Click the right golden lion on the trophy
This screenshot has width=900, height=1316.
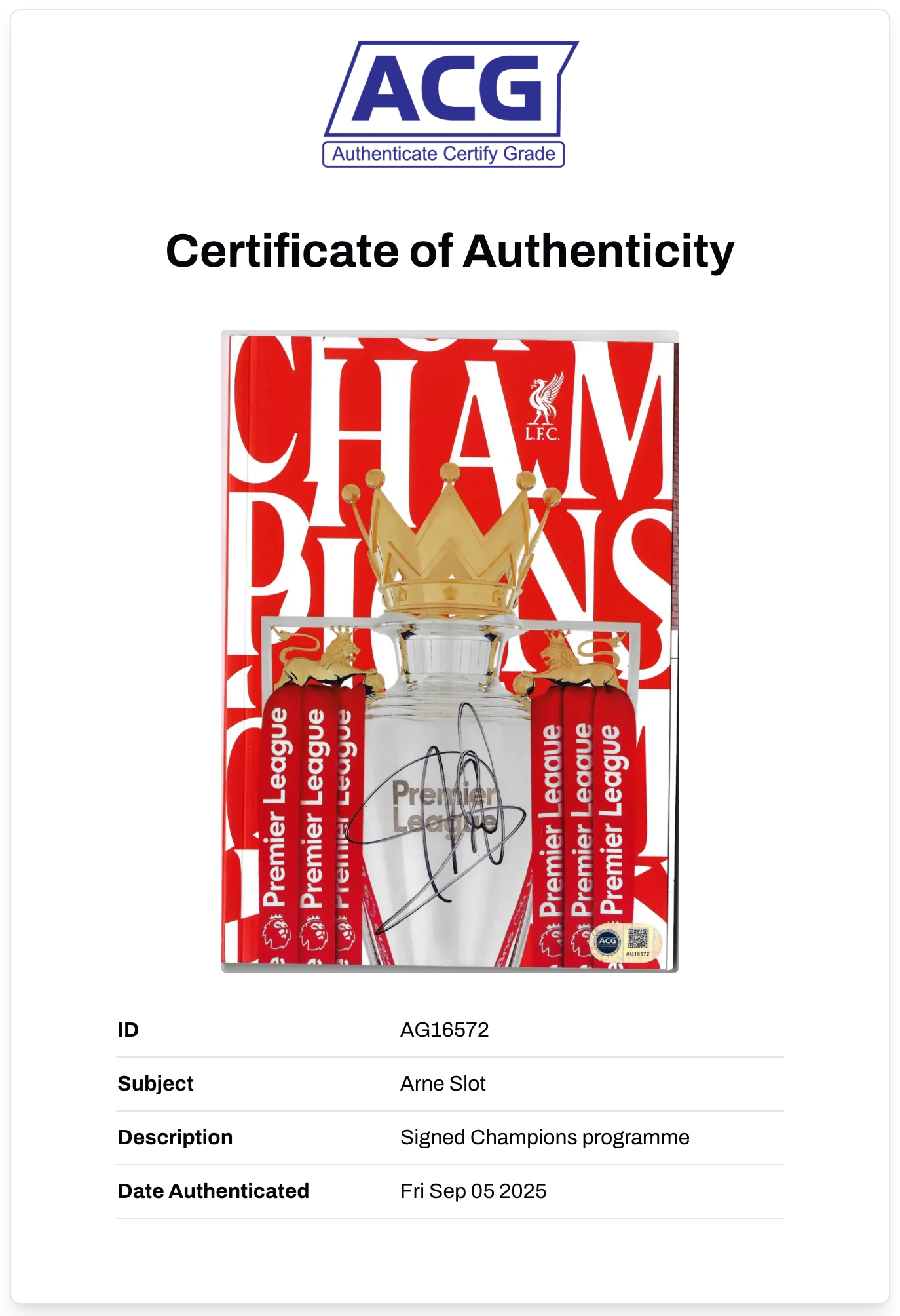578,659
